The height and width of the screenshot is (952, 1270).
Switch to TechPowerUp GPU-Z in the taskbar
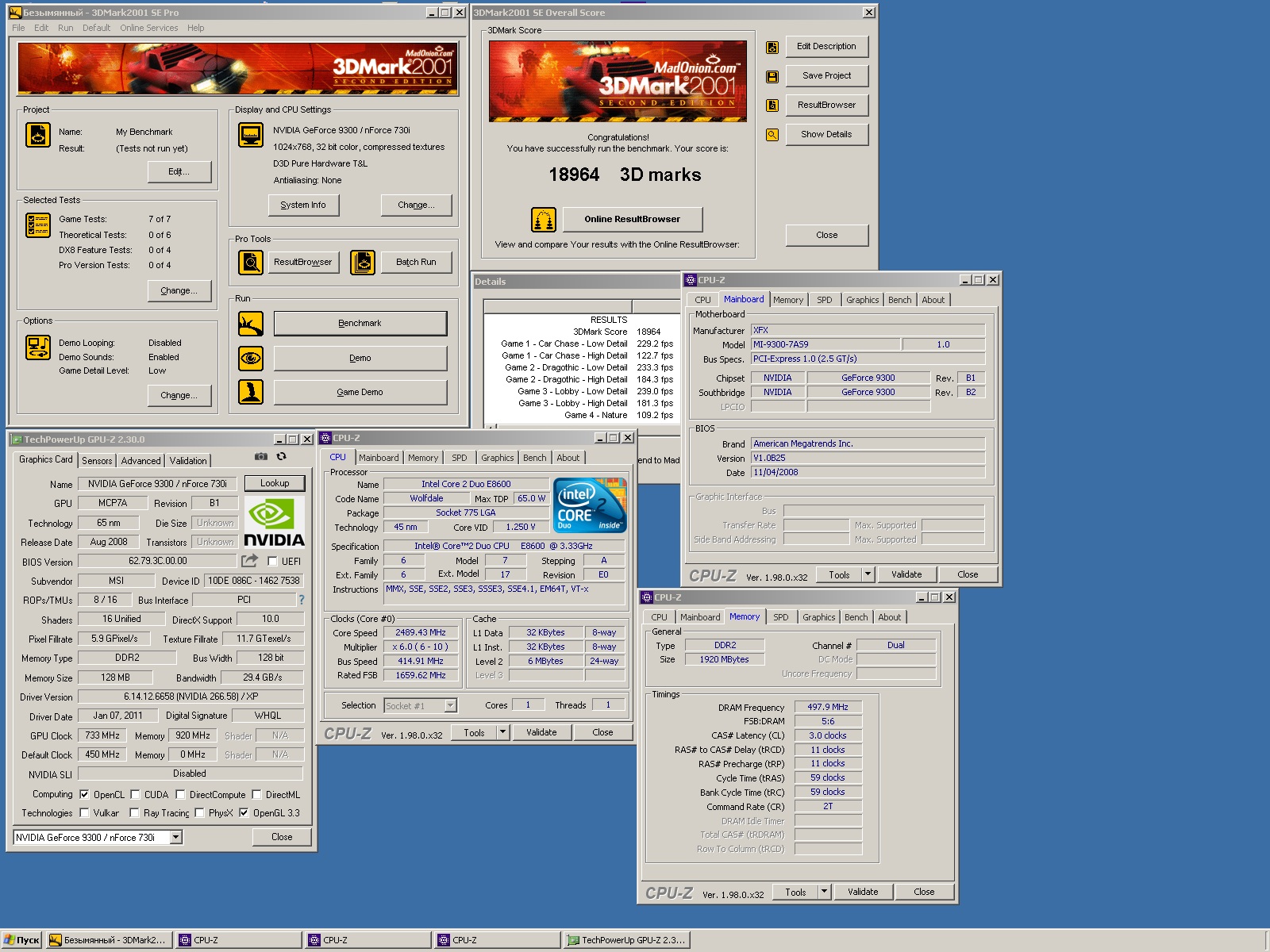pos(627,940)
